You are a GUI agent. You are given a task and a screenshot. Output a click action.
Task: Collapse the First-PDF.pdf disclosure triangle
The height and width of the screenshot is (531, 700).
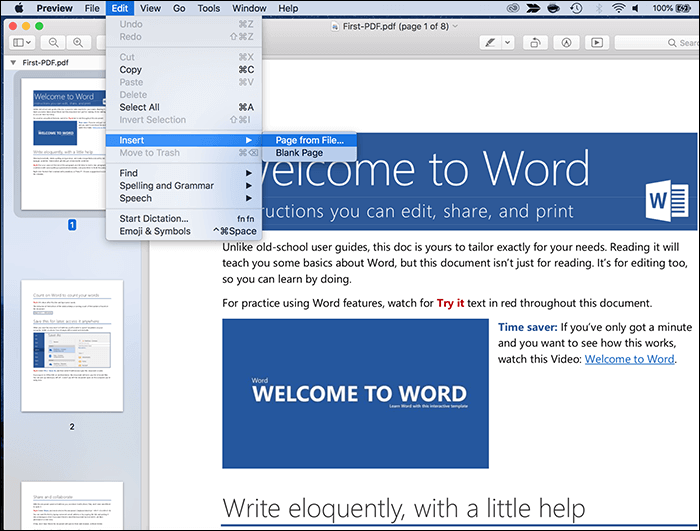click(x=12, y=62)
